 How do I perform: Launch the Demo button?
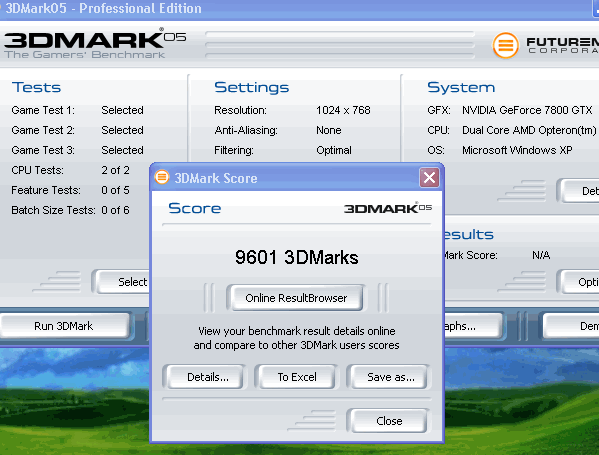pos(571,326)
